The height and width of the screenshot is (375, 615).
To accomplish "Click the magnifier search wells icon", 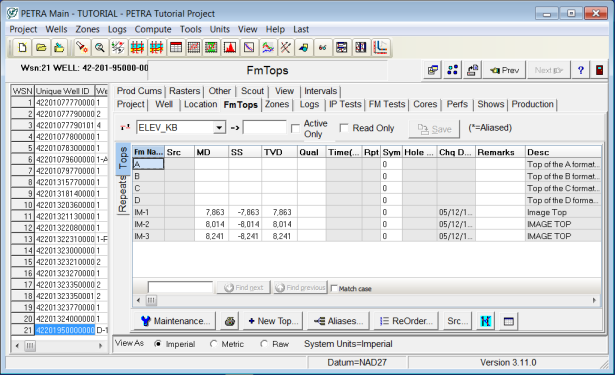I will [x=100, y=48].
